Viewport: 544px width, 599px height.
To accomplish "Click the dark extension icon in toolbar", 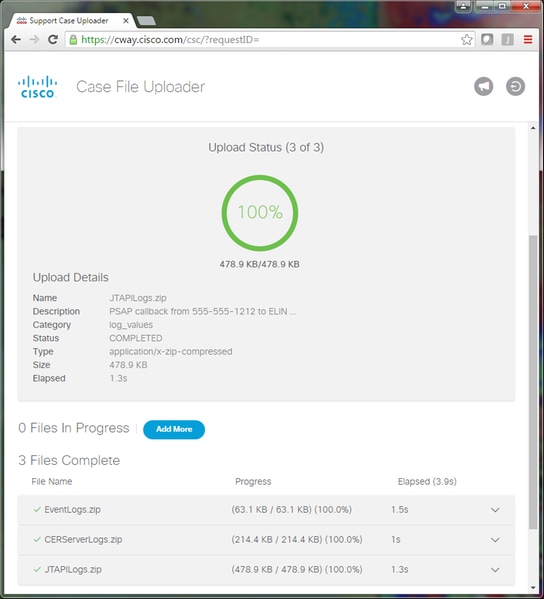I will tap(487, 39).
